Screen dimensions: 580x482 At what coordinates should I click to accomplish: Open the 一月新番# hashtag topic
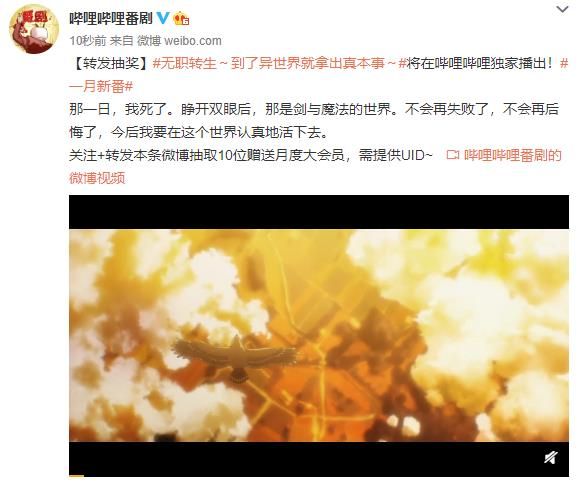[x=101, y=87]
